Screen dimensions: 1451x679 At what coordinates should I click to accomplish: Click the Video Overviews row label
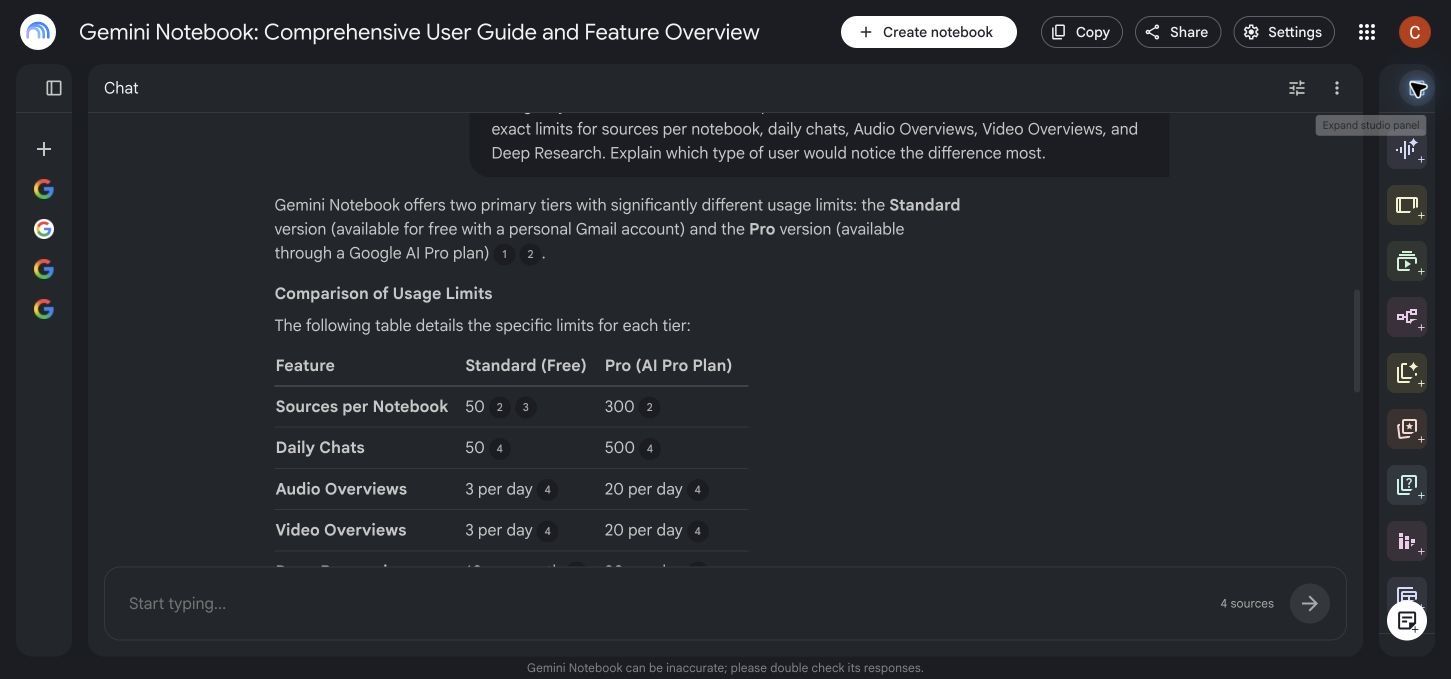341,531
